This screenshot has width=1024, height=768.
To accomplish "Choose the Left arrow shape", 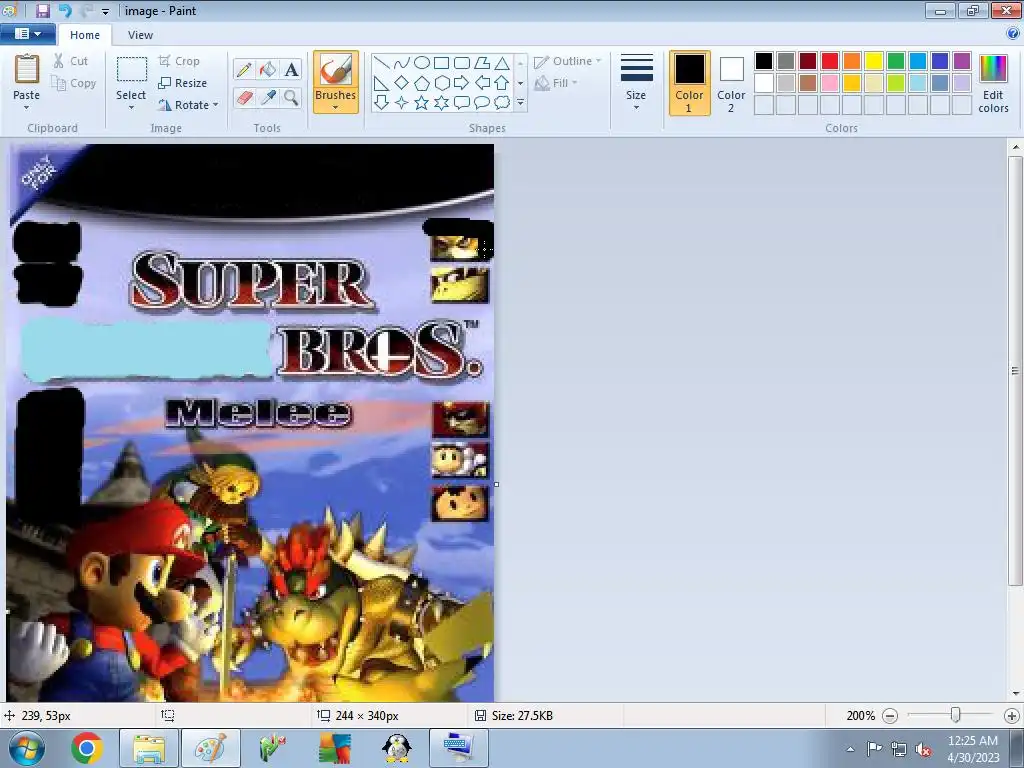I will pyautogui.click(x=482, y=83).
